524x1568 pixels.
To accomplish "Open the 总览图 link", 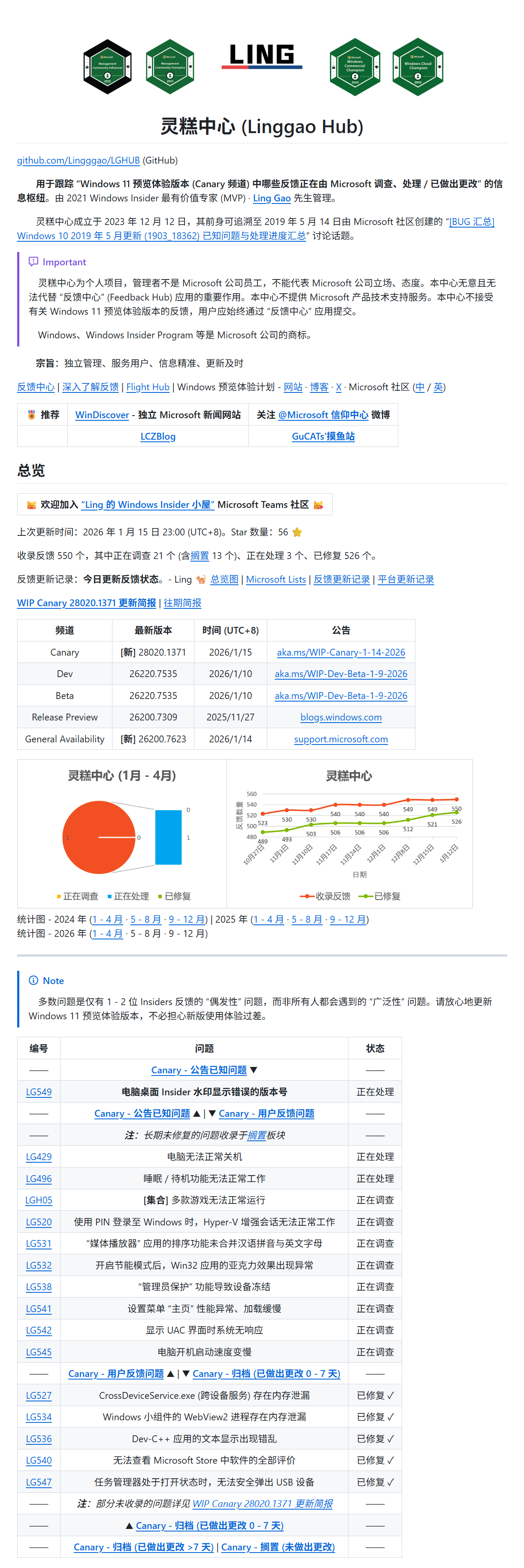I will tap(224, 580).
